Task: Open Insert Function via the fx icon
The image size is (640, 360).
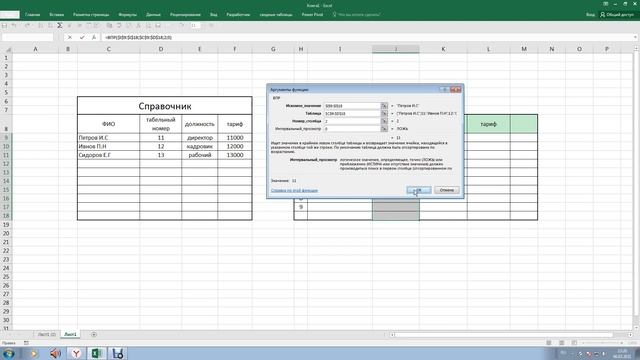Action: coord(94,37)
